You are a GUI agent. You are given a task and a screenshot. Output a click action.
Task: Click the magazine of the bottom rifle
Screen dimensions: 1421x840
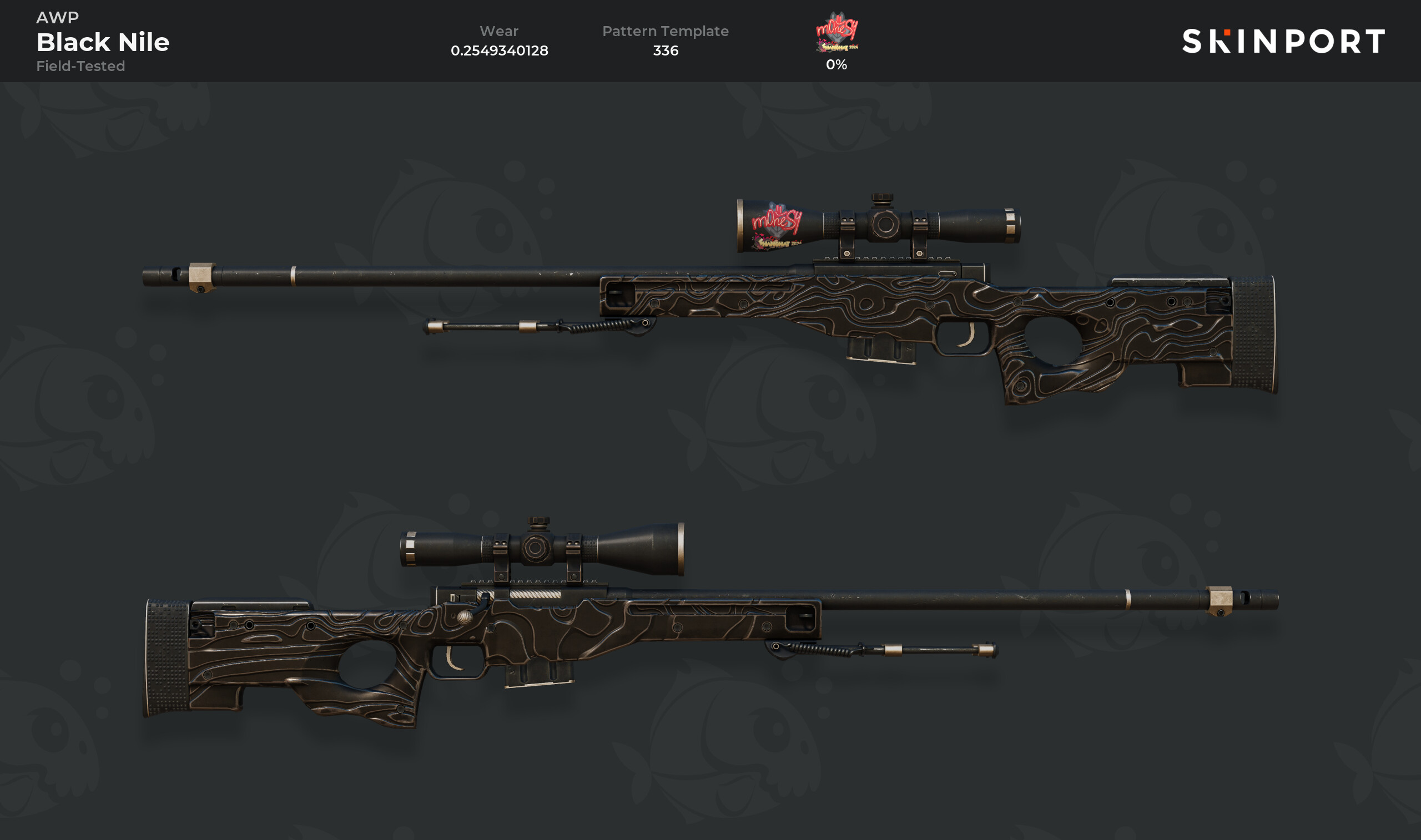tap(539, 674)
